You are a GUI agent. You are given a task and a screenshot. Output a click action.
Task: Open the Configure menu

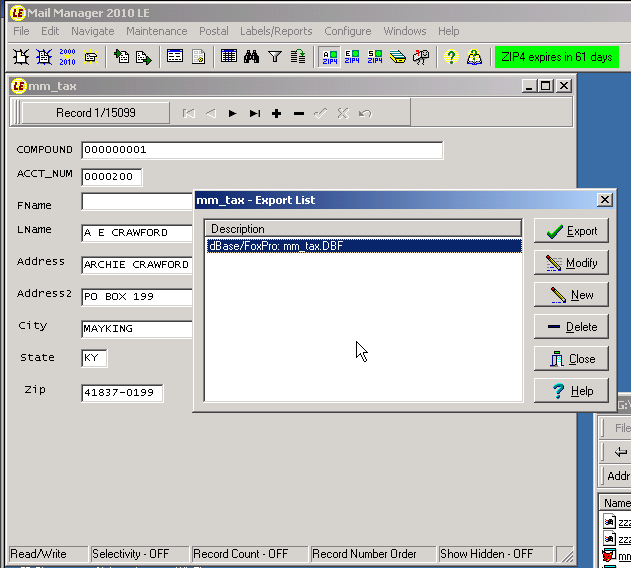(x=348, y=31)
